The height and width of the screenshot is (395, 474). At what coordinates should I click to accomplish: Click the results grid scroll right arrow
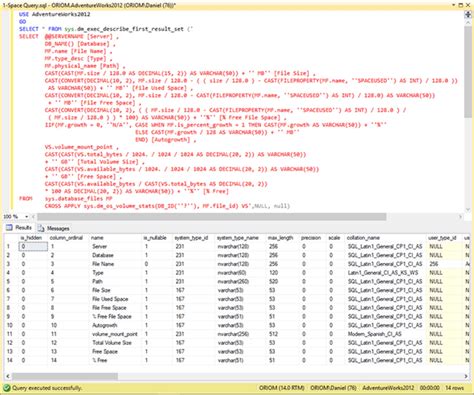click(466, 376)
